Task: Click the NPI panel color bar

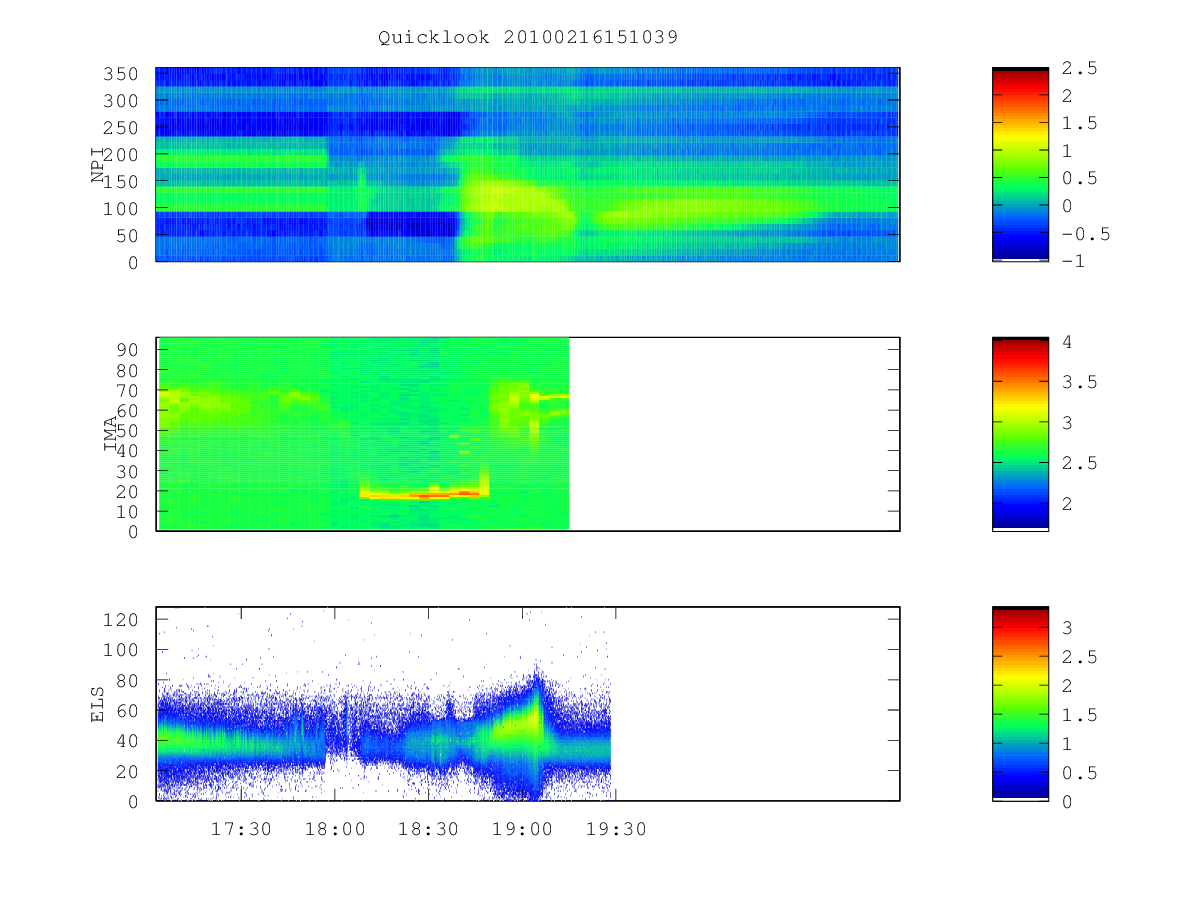Action: click(1020, 164)
